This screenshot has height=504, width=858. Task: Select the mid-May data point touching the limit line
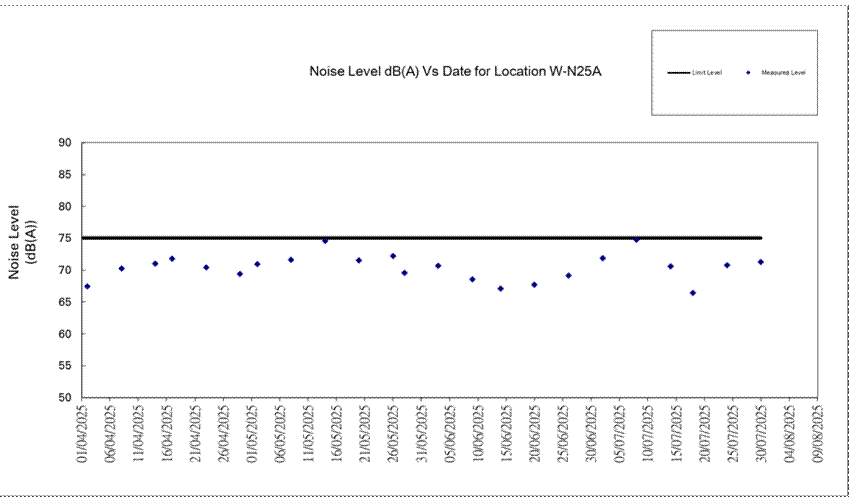(x=325, y=241)
